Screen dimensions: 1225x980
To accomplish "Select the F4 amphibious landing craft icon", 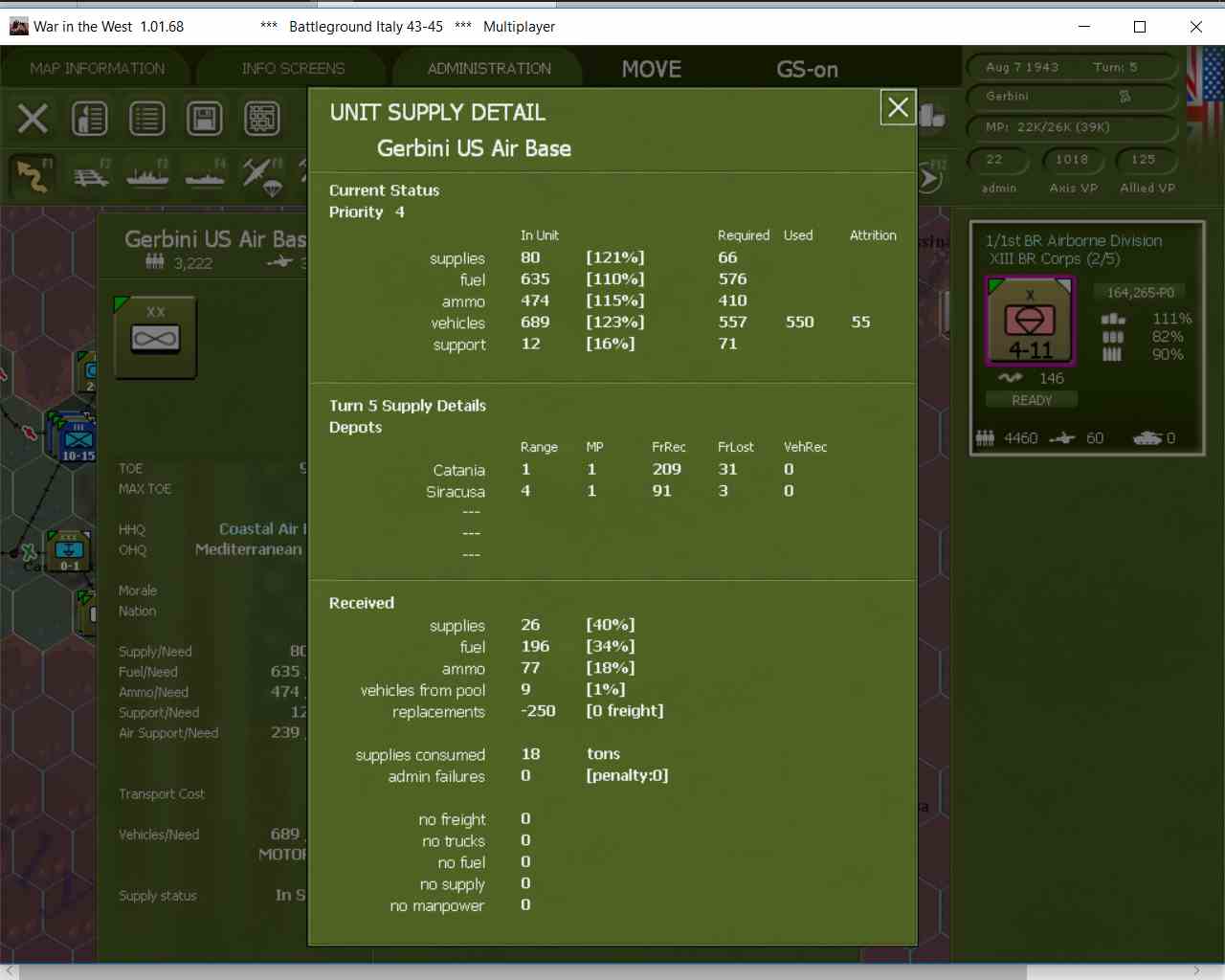I will pyautogui.click(x=205, y=176).
